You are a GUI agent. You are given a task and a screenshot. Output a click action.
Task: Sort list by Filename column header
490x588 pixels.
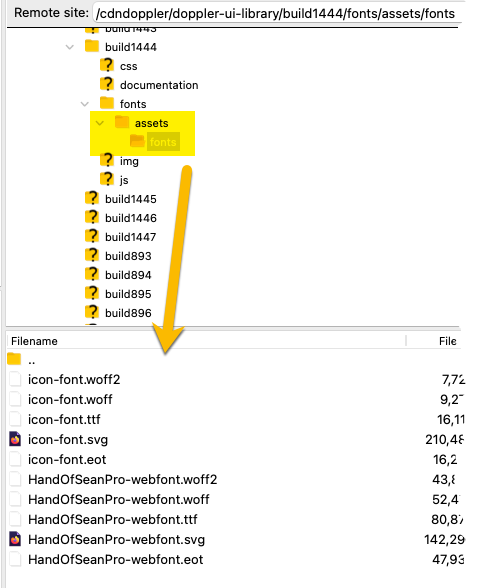coord(34,341)
